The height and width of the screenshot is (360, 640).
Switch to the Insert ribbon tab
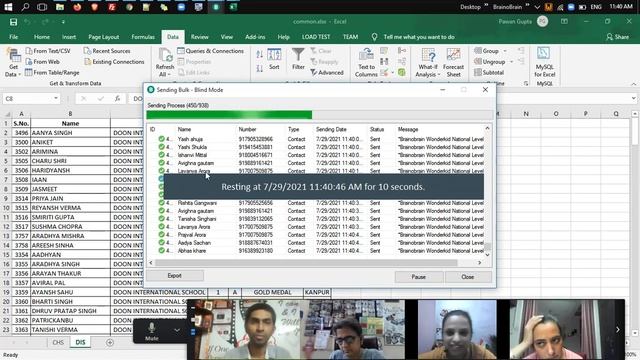[69, 37]
